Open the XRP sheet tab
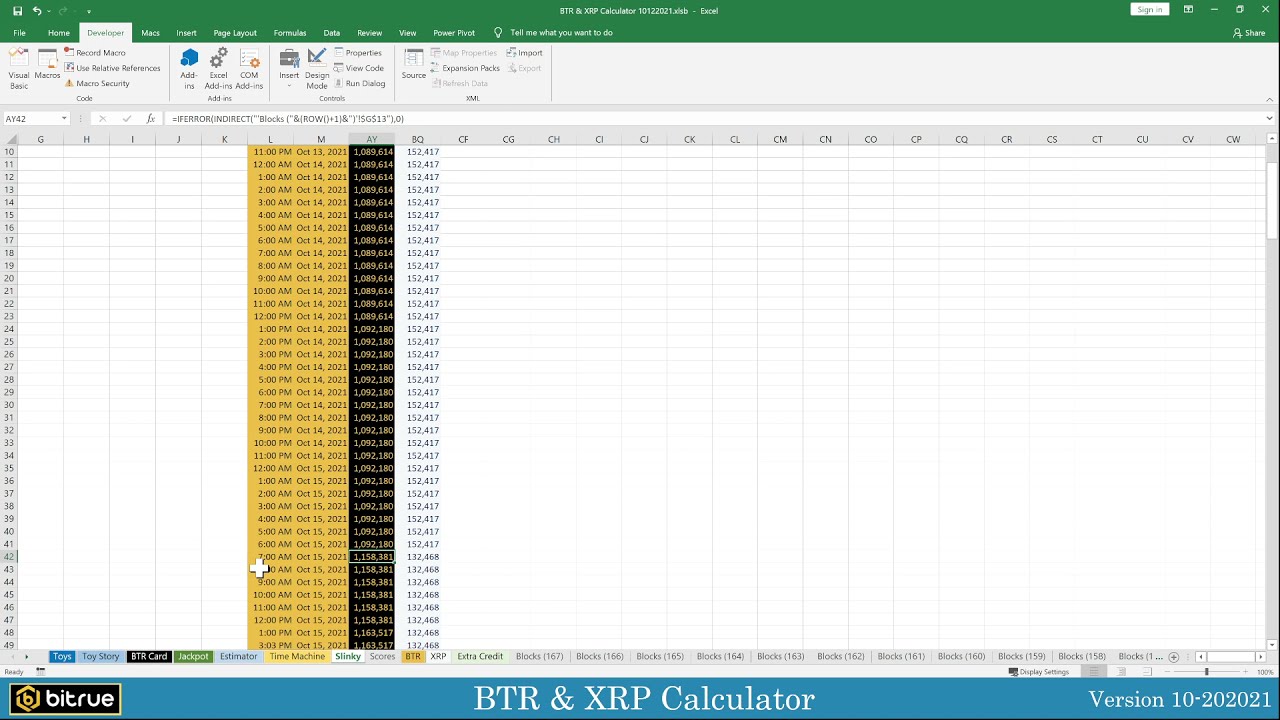 pos(438,657)
